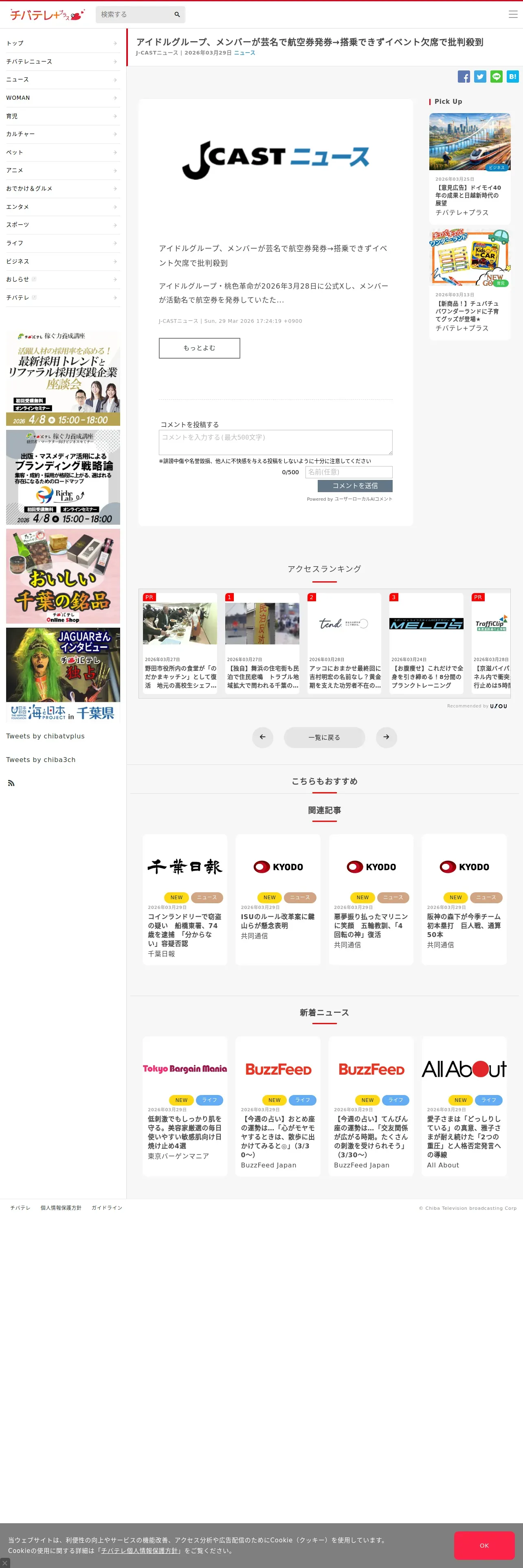Select カルチャー in the sidebar menu
The image size is (523, 1568).
(x=63, y=134)
